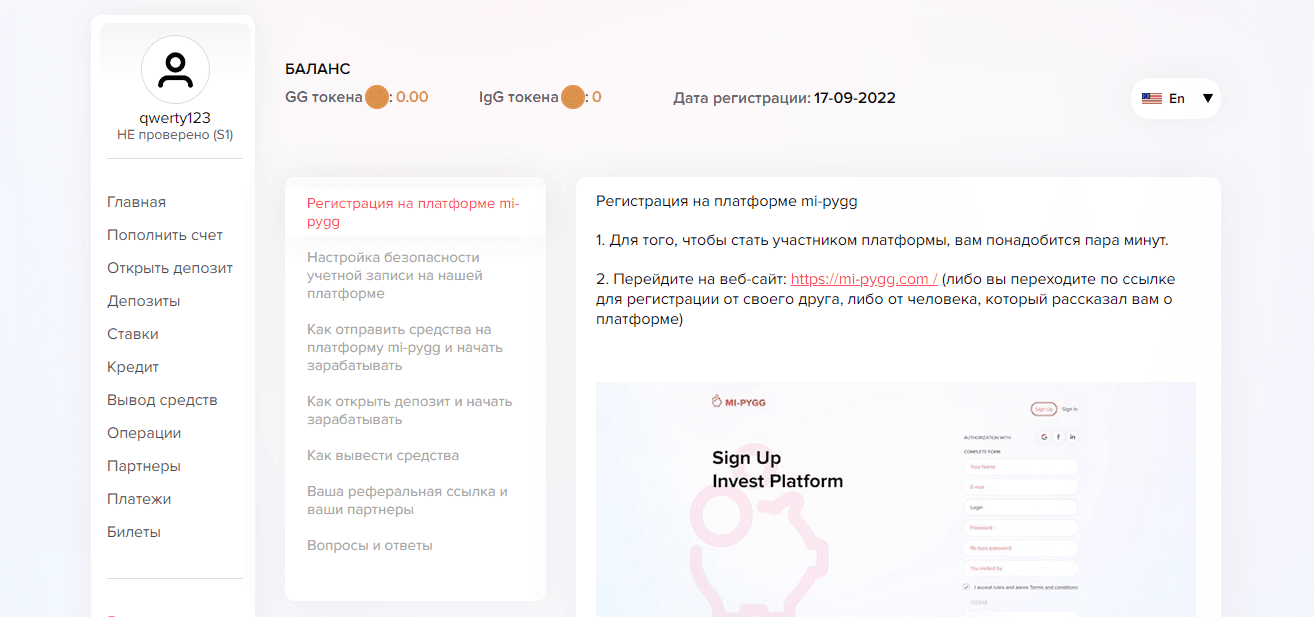The height and width of the screenshot is (617, 1314).
Task: Click the GG token coin icon
Action: click(x=376, y=98)
